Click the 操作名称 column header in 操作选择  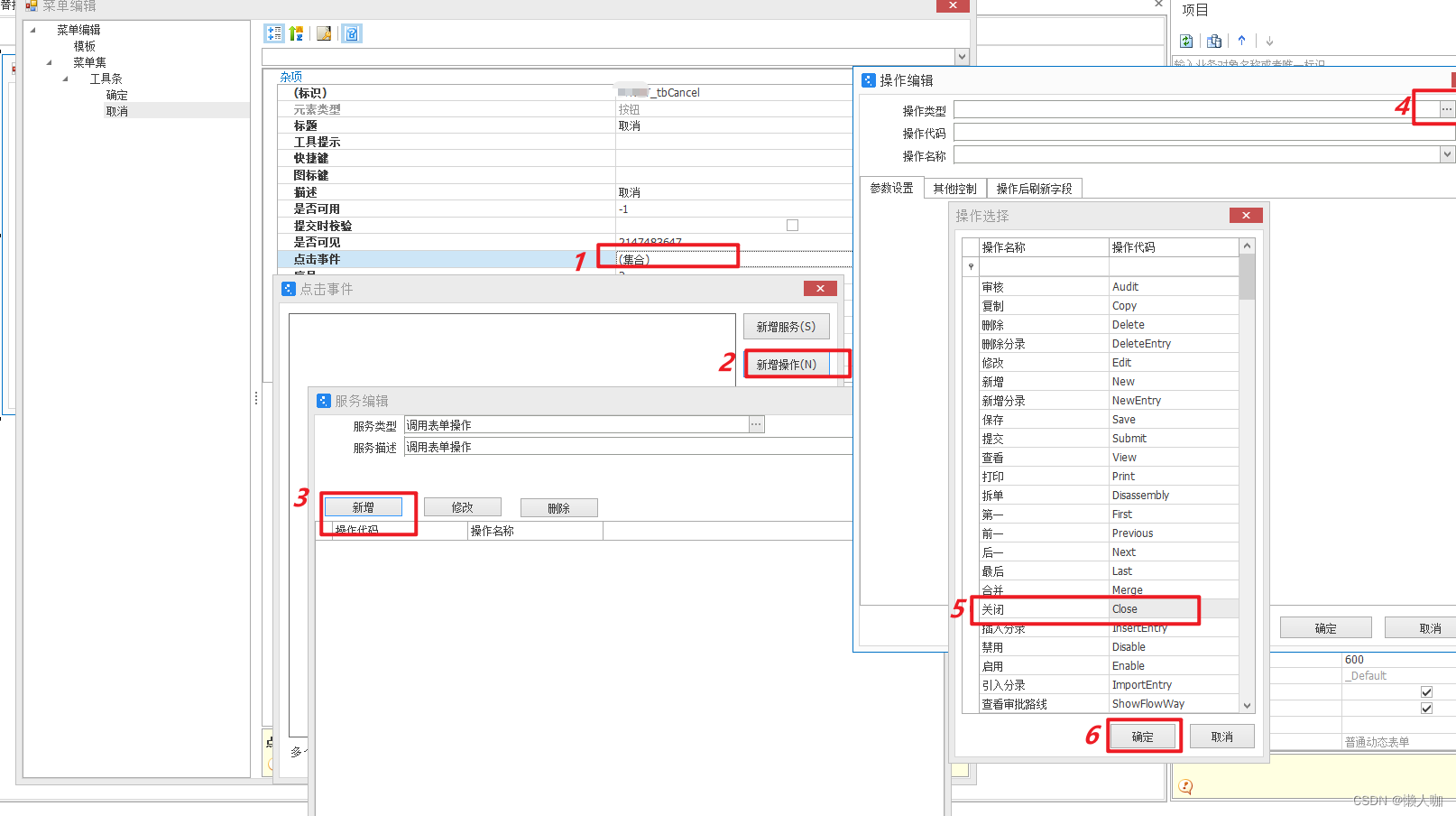click(x=1044, y=247)
